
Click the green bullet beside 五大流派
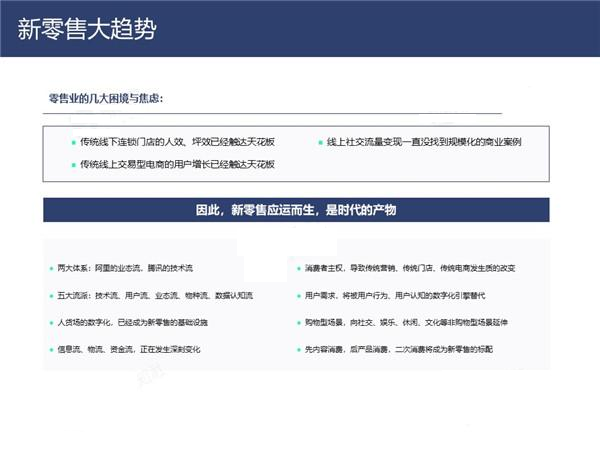pyautogui.click(x=51, y=296)
